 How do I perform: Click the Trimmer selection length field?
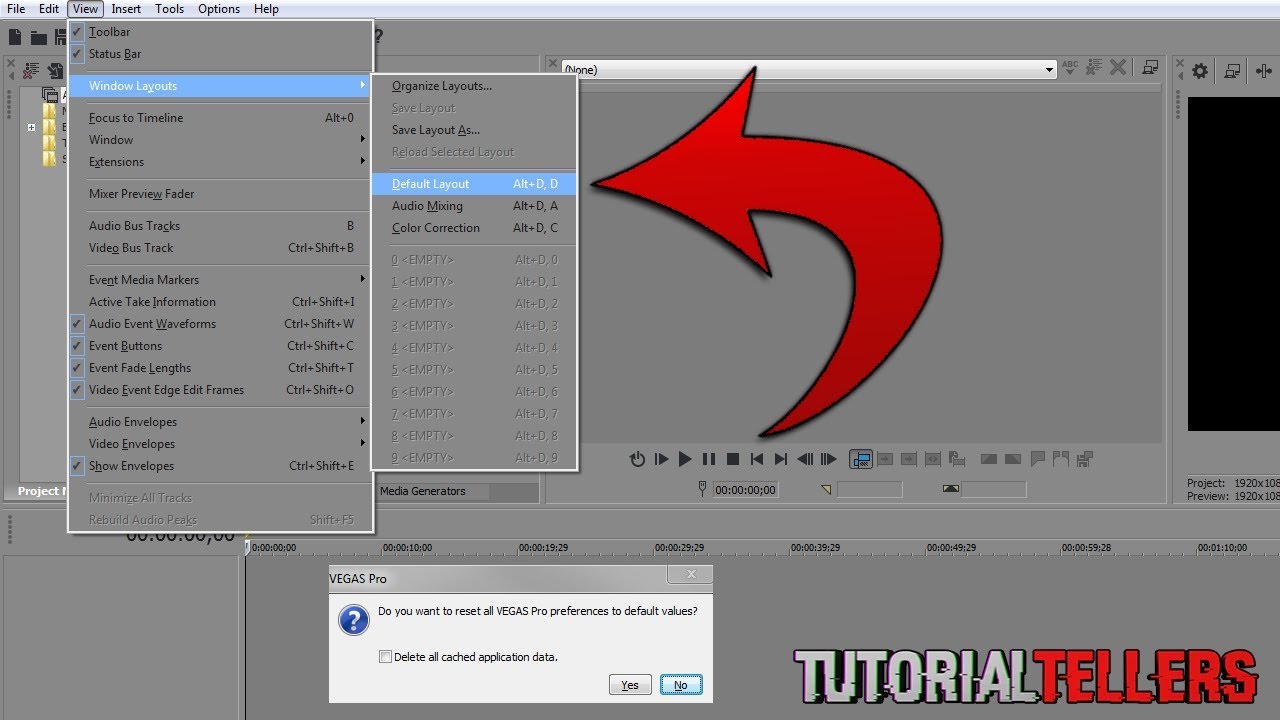[x=993, y=490]
